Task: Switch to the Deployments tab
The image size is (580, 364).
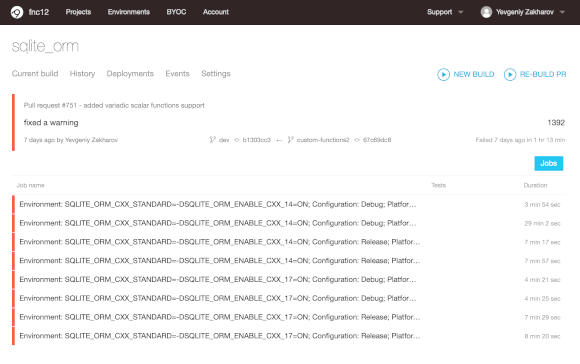Action: 130,74
